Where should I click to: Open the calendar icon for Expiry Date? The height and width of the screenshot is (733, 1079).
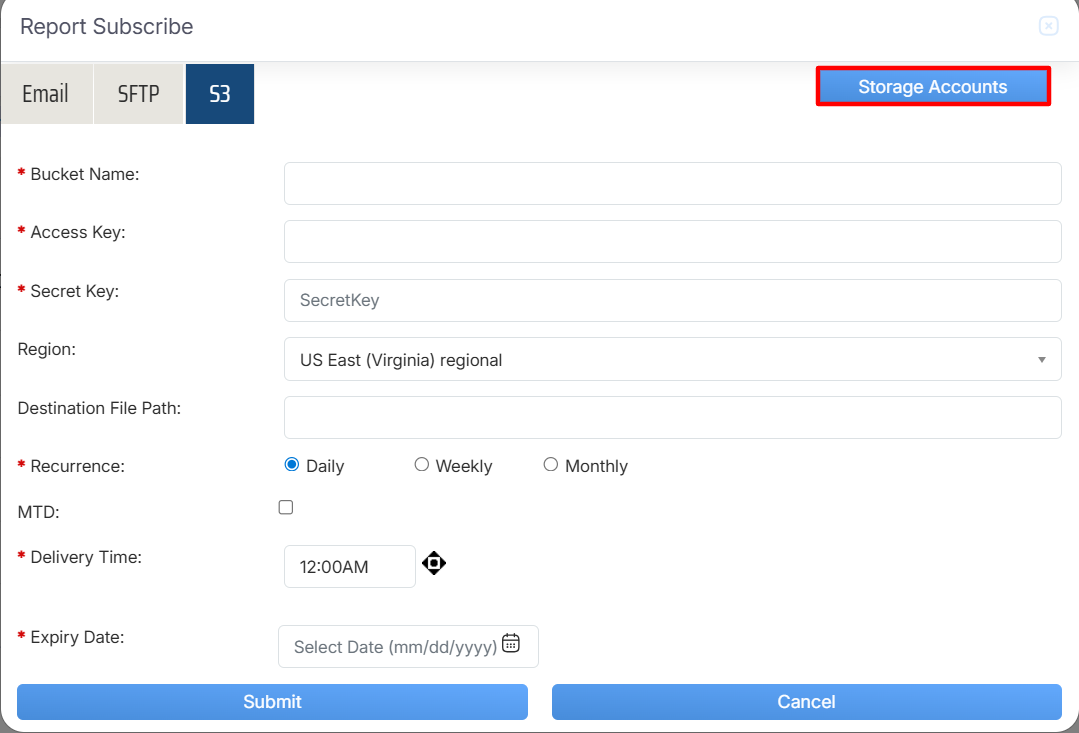tap(511, 644)
